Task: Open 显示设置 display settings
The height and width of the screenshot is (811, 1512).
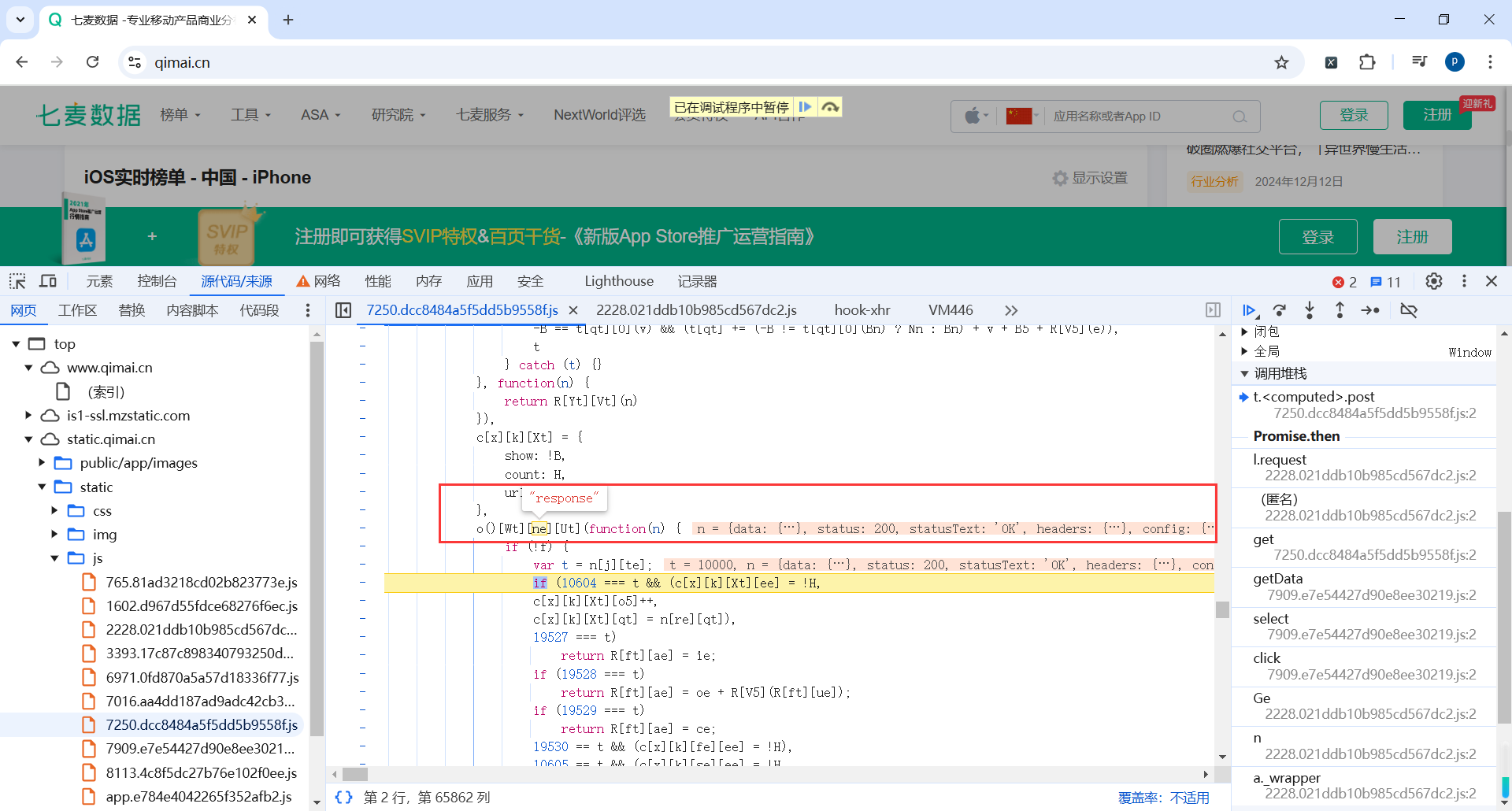Action: pos(1091,178)
